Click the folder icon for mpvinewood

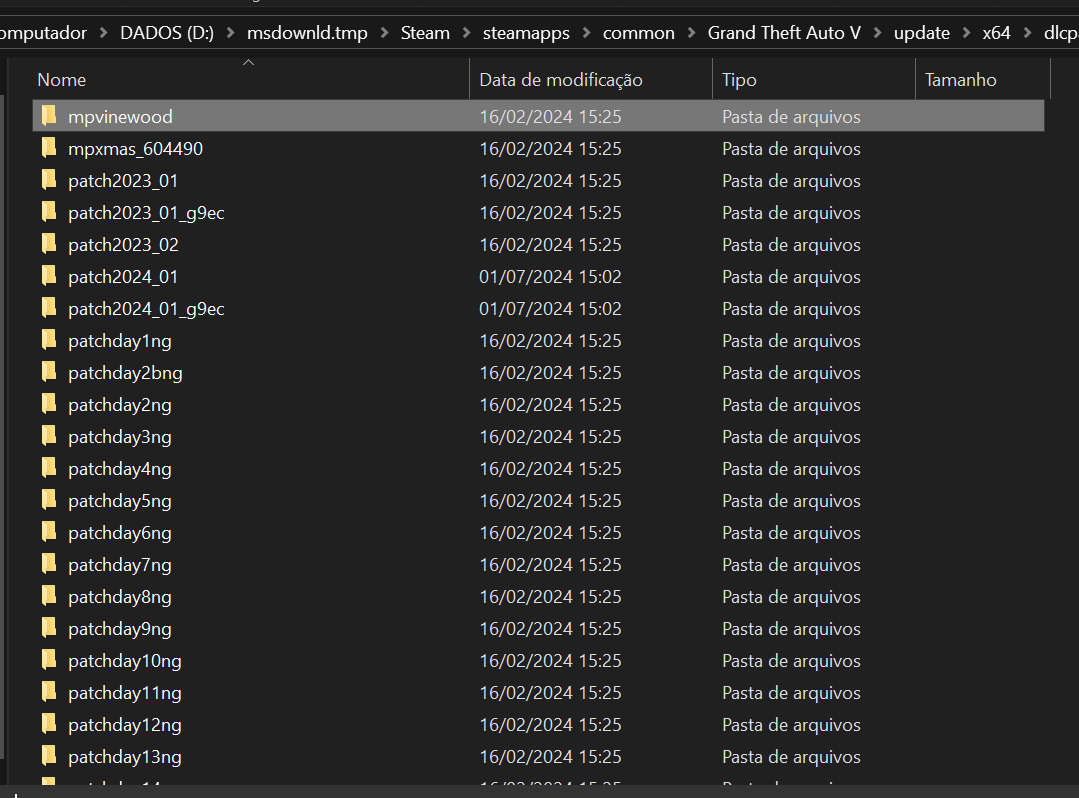pos(49,117)
